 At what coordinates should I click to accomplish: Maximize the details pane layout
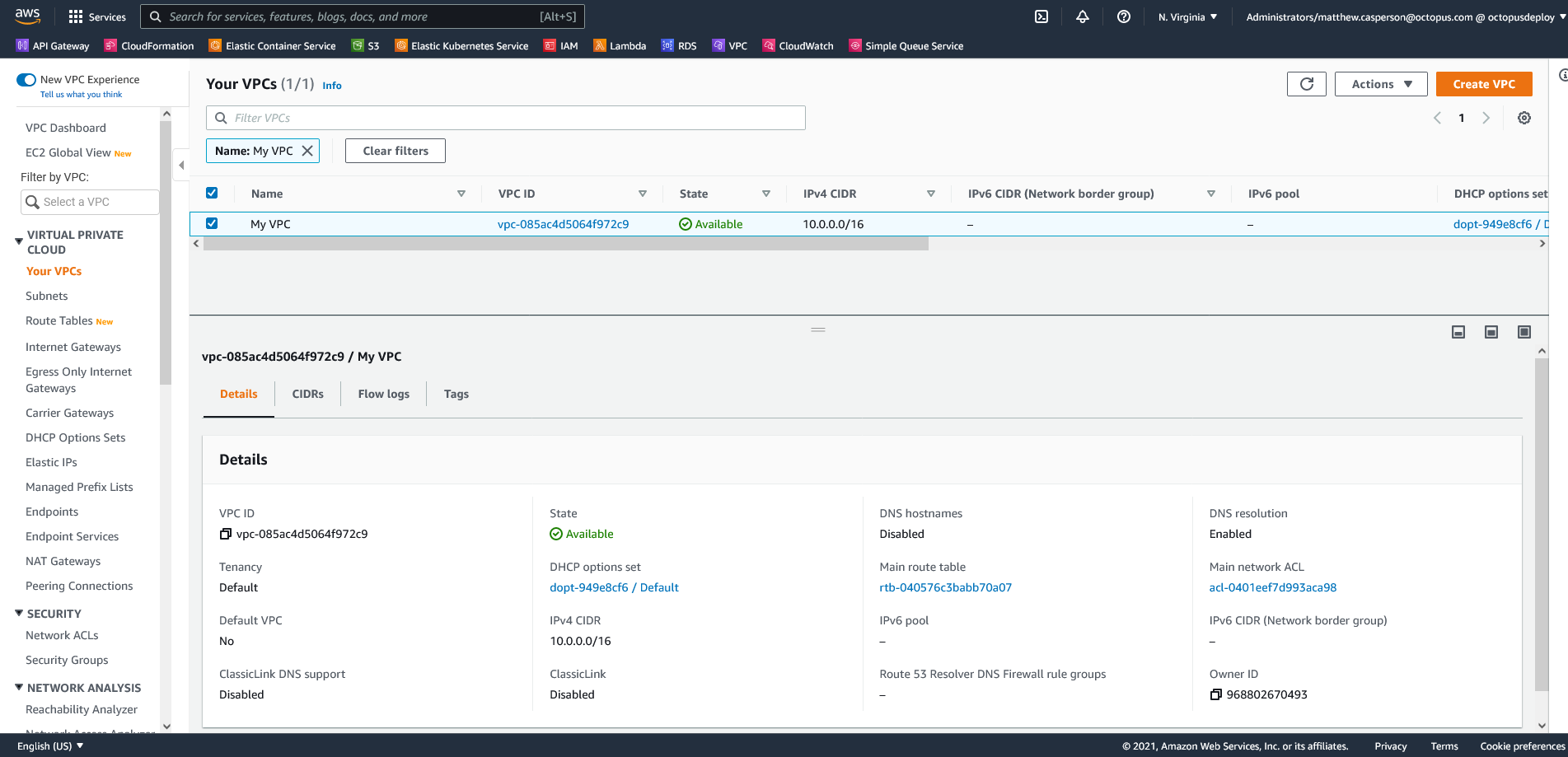[x=1524, y=331]
